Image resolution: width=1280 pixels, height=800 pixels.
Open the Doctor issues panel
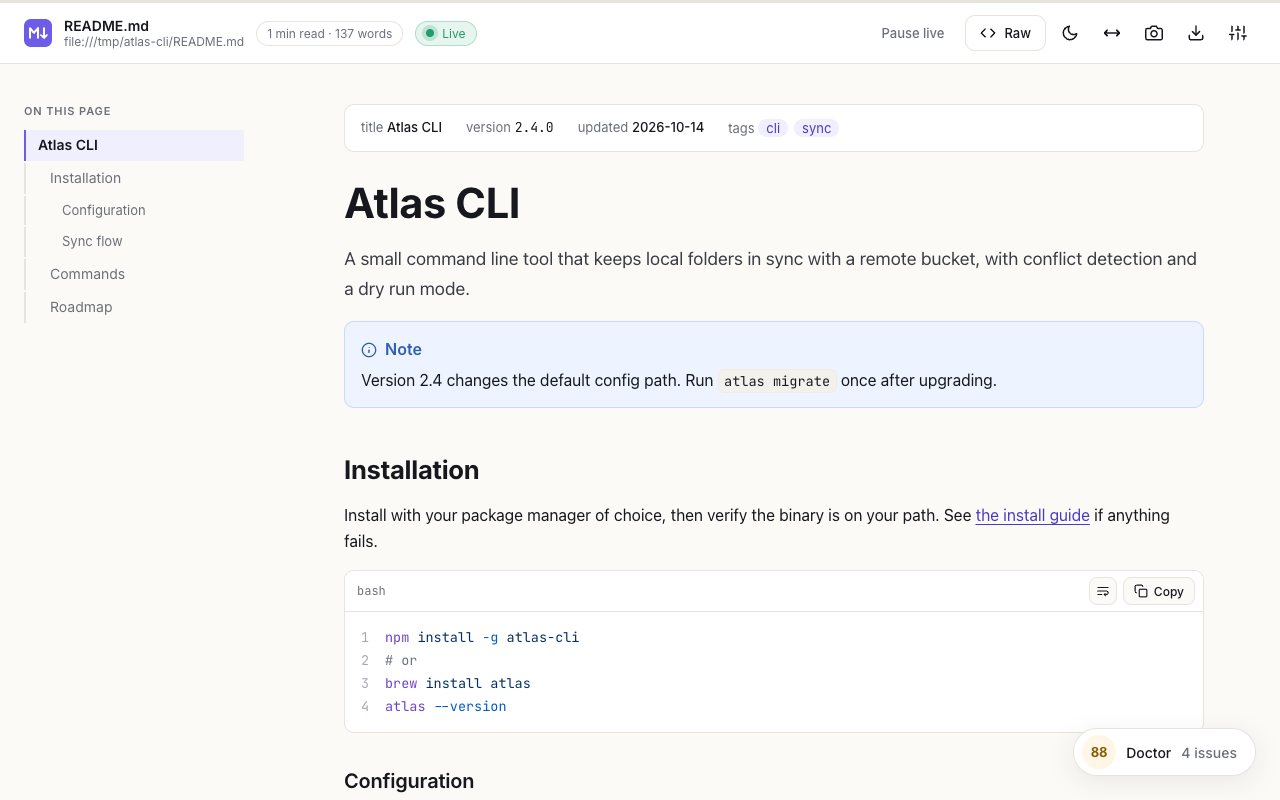[x=1164, y=752]
